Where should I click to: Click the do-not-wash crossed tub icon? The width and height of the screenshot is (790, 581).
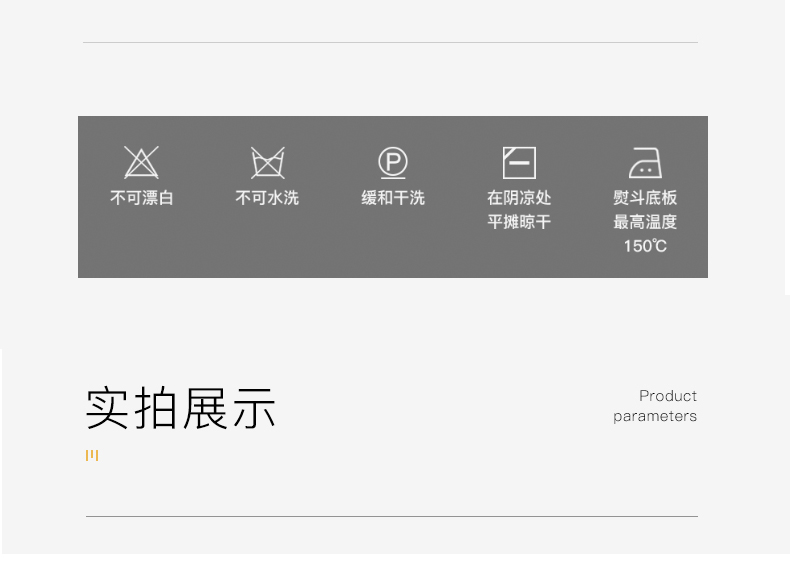click(x=268, y=162)
